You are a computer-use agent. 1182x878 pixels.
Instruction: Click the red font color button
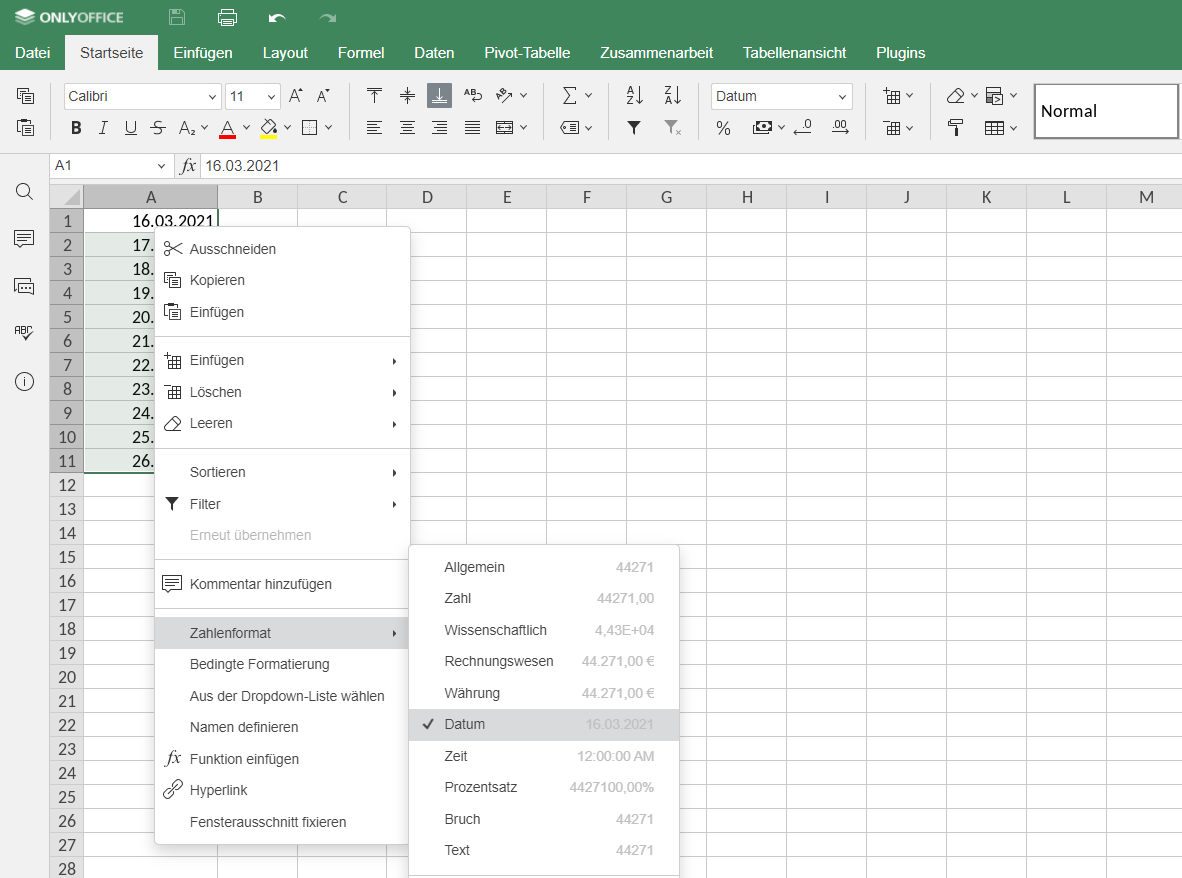227,128
